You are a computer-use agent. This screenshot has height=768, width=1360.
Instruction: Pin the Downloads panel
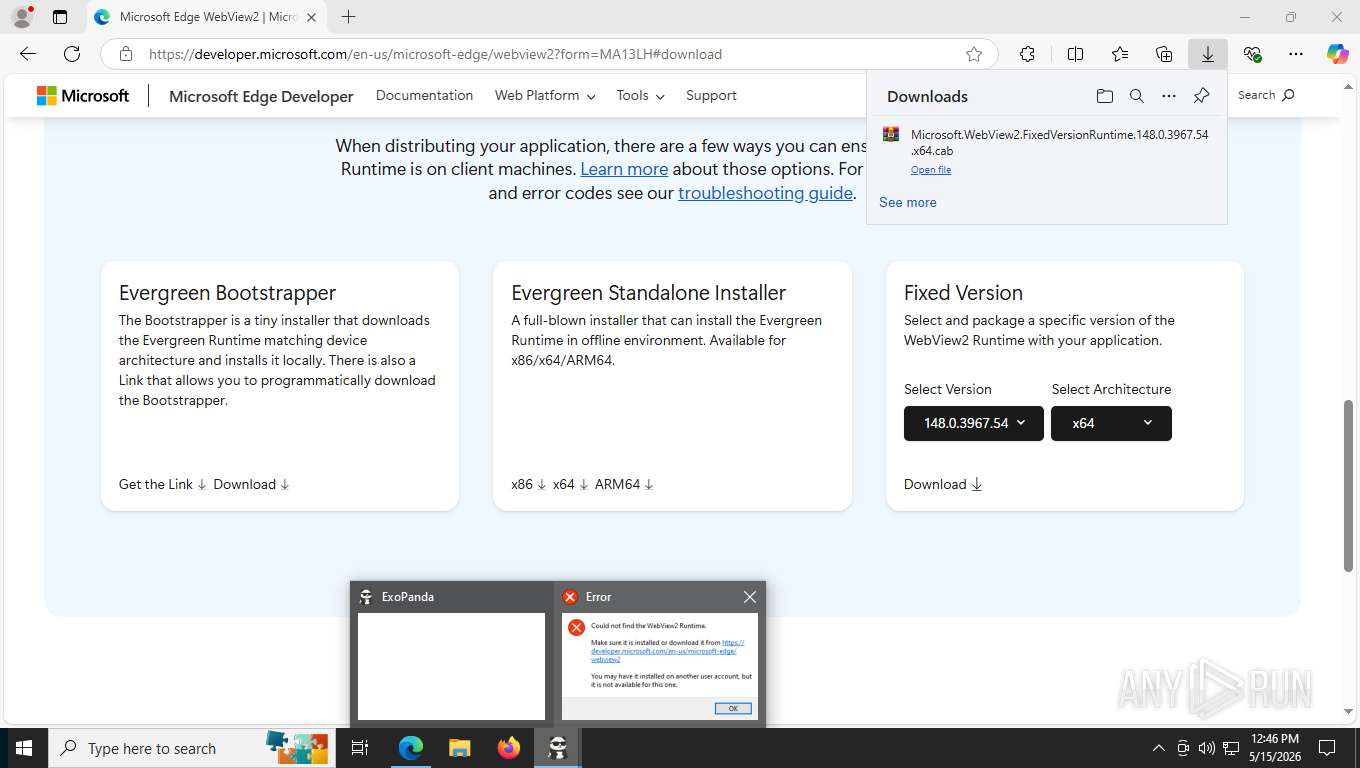(x=1202, y=96)
